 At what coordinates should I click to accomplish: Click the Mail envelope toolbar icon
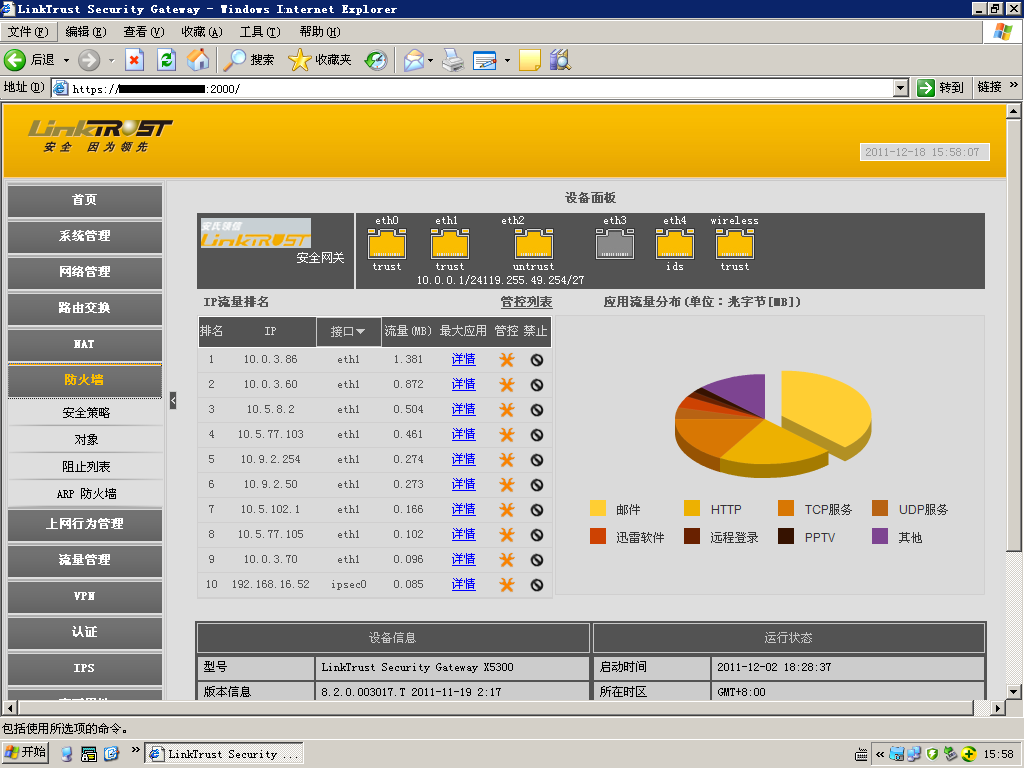click(414, 60)
